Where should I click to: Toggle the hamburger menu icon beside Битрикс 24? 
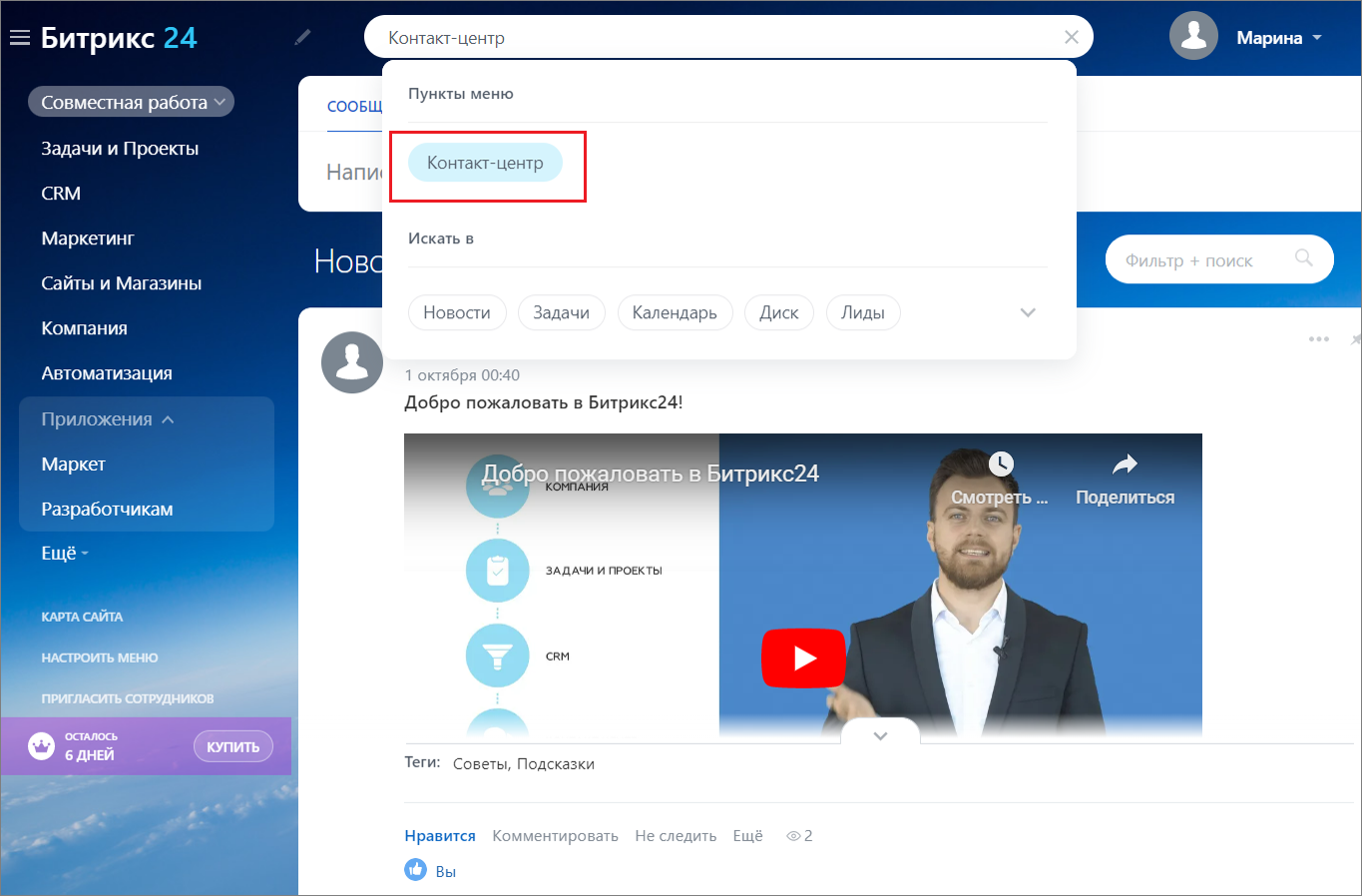click(20, 38)
